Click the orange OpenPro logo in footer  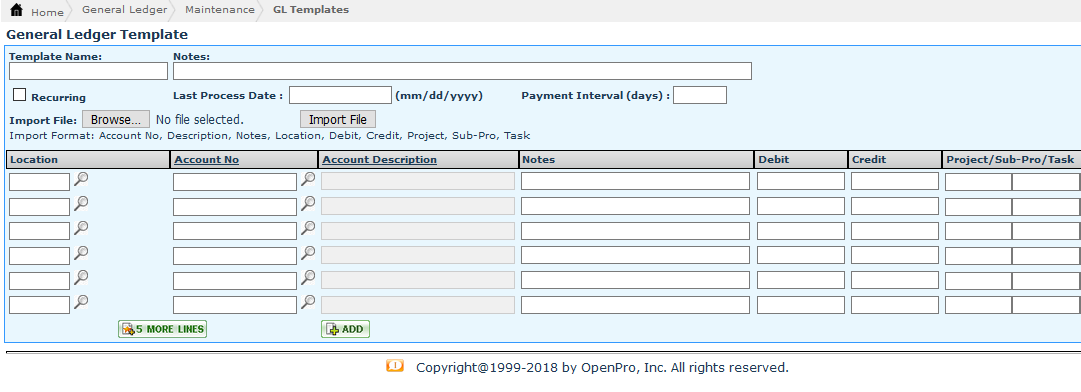coord(394,366)
